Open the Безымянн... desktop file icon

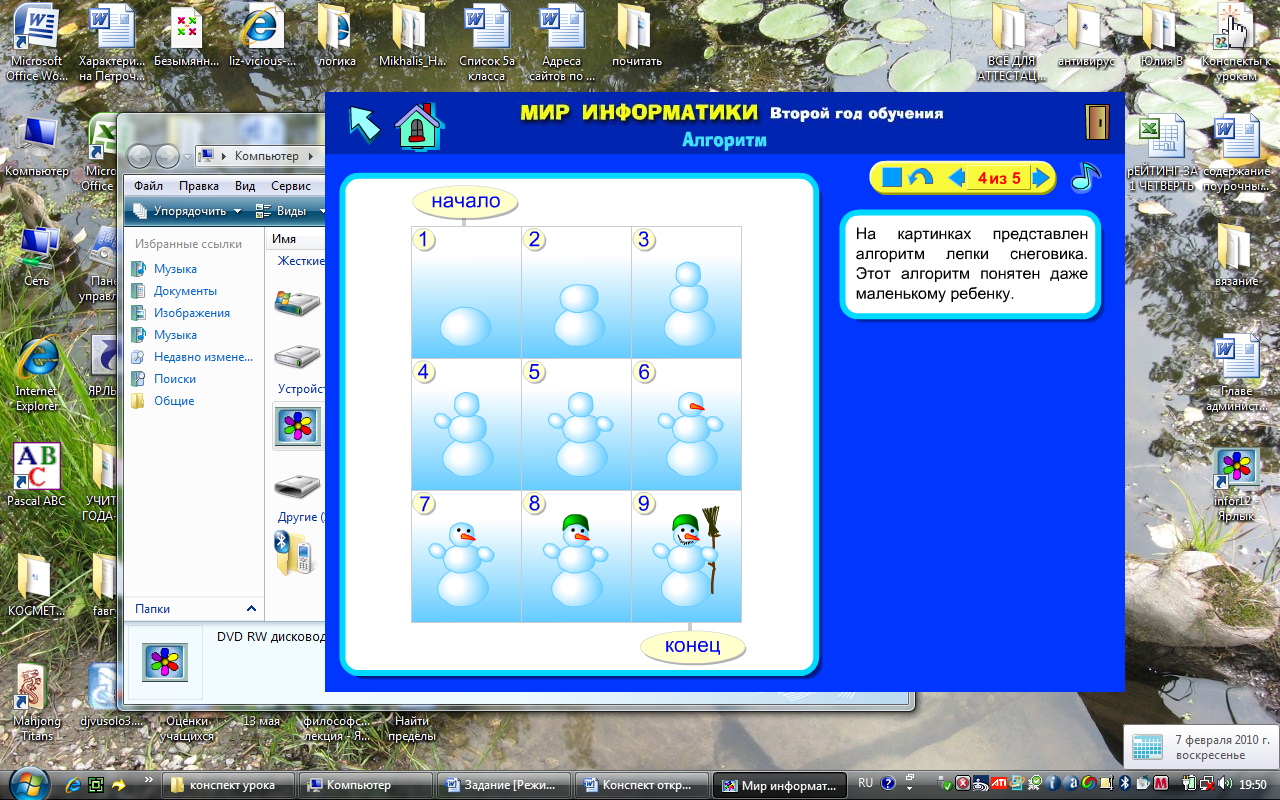[187, 36]
